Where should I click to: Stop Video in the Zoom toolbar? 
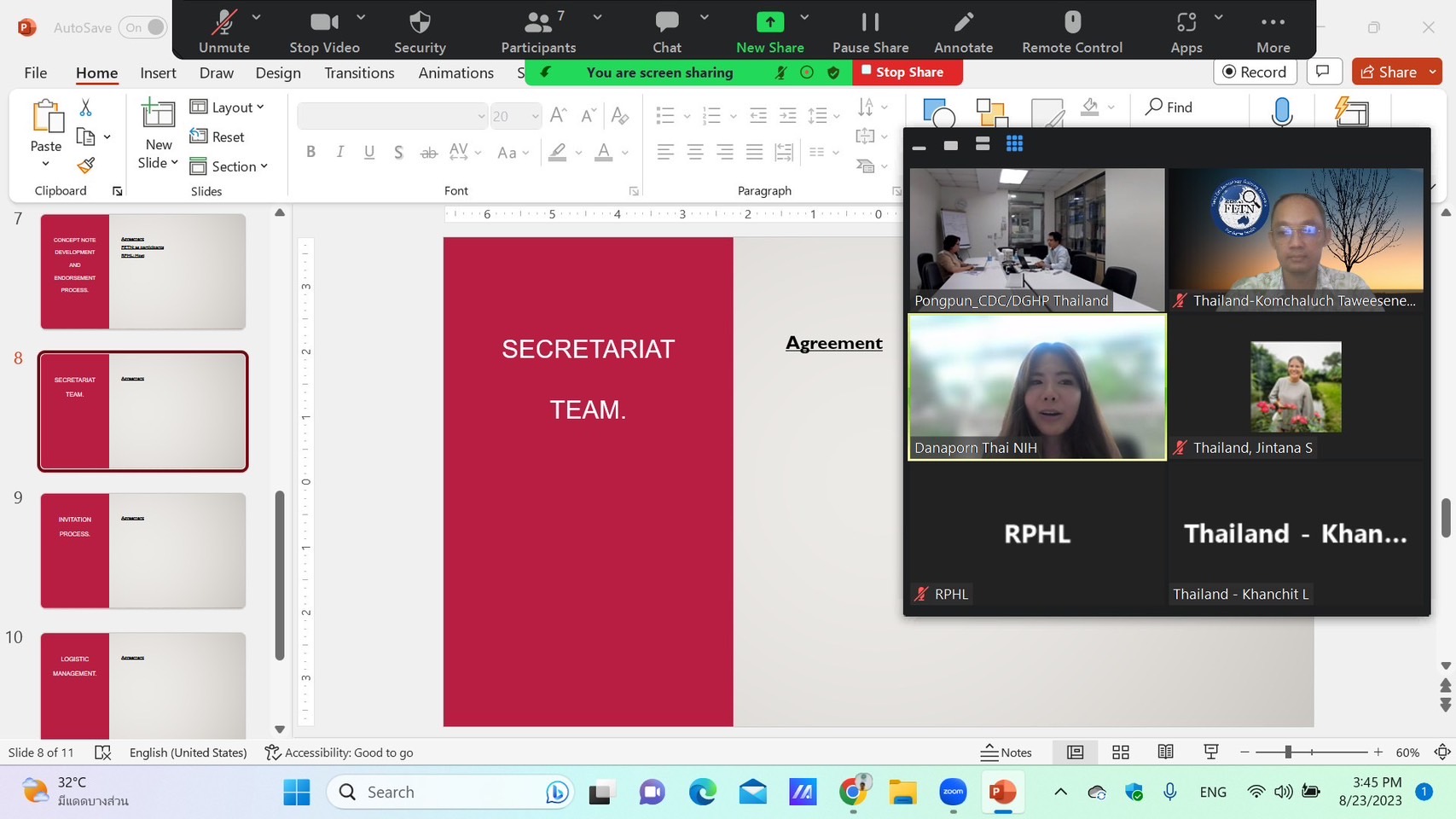click(x=324, y=32)
